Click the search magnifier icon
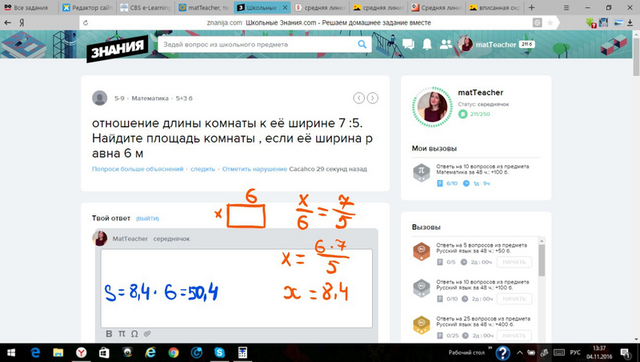 [362, 44]
